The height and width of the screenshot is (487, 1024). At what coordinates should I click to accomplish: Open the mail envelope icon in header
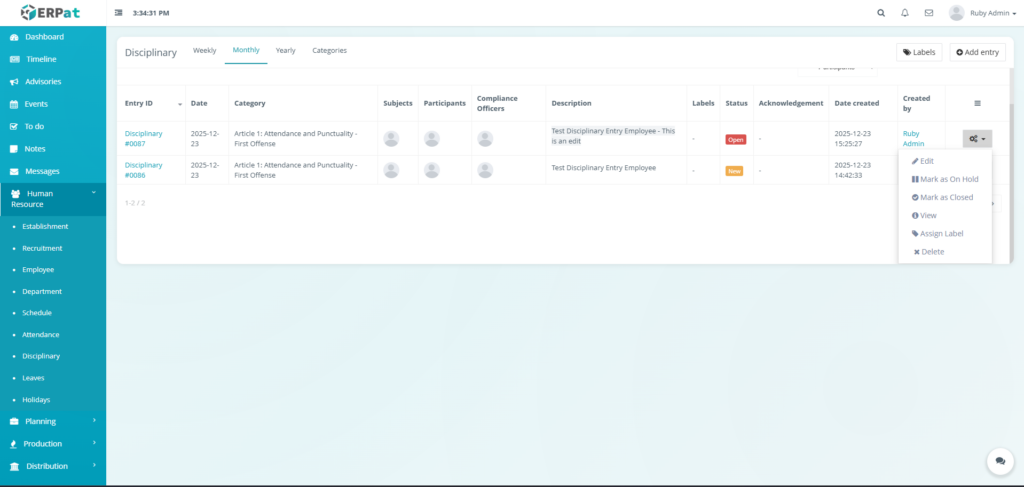pos(929,13)
